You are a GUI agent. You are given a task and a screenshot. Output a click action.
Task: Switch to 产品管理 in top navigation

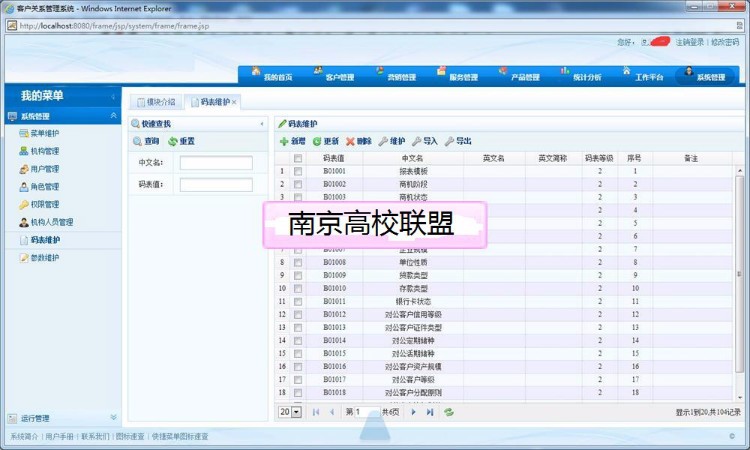point(519,75)
